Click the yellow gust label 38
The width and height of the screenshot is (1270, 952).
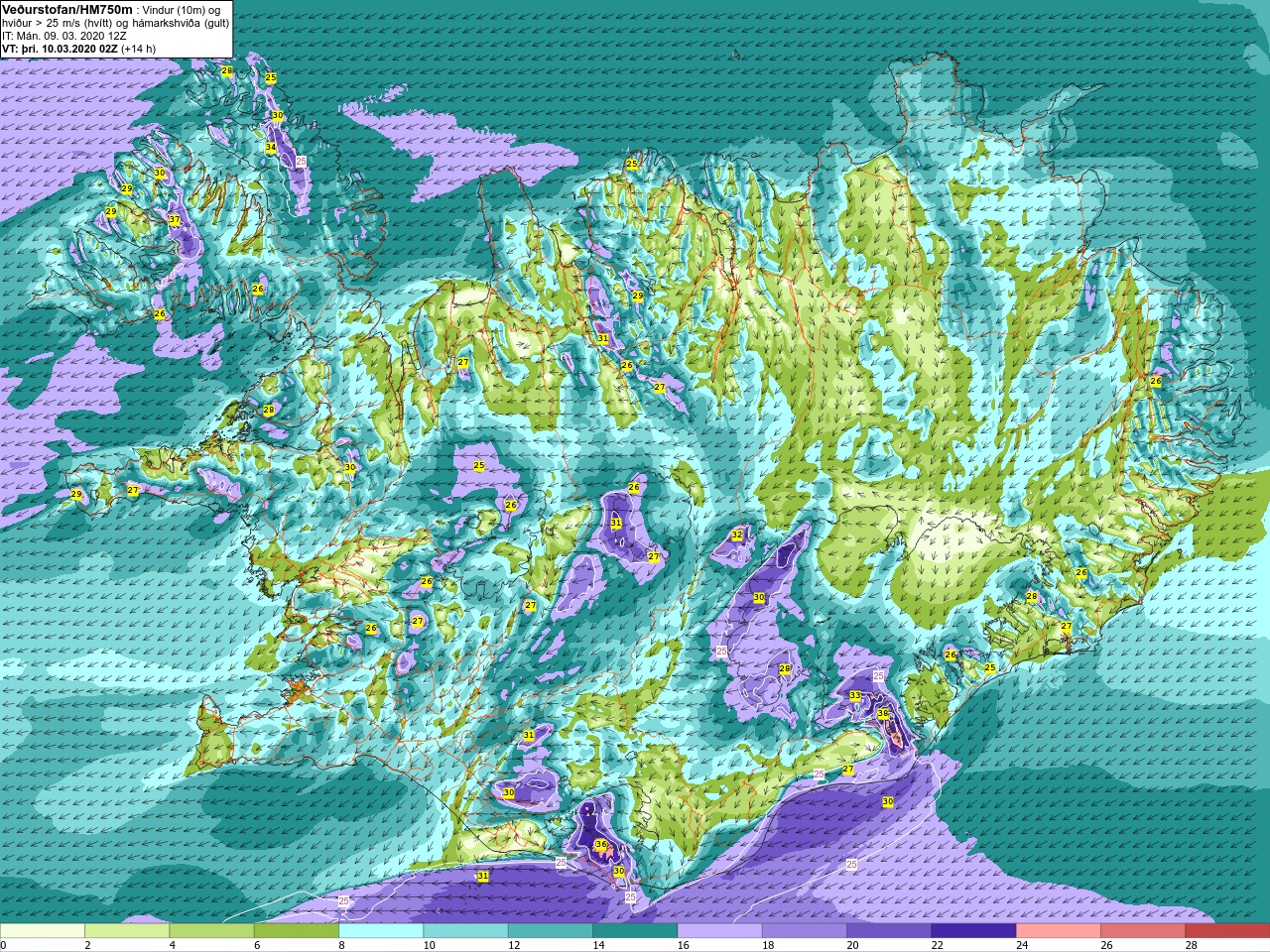(x=883, y=713)
